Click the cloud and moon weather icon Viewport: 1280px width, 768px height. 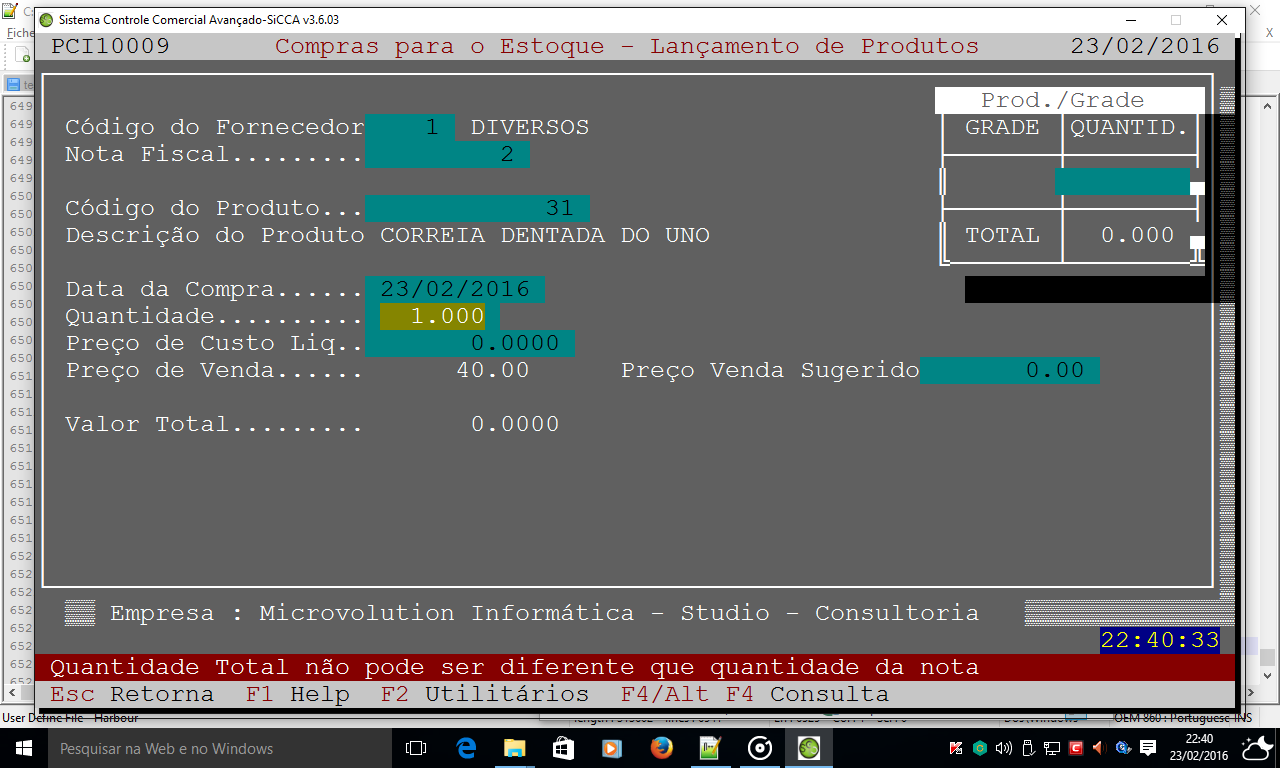pyautogui.click(x=1257, y=748)
